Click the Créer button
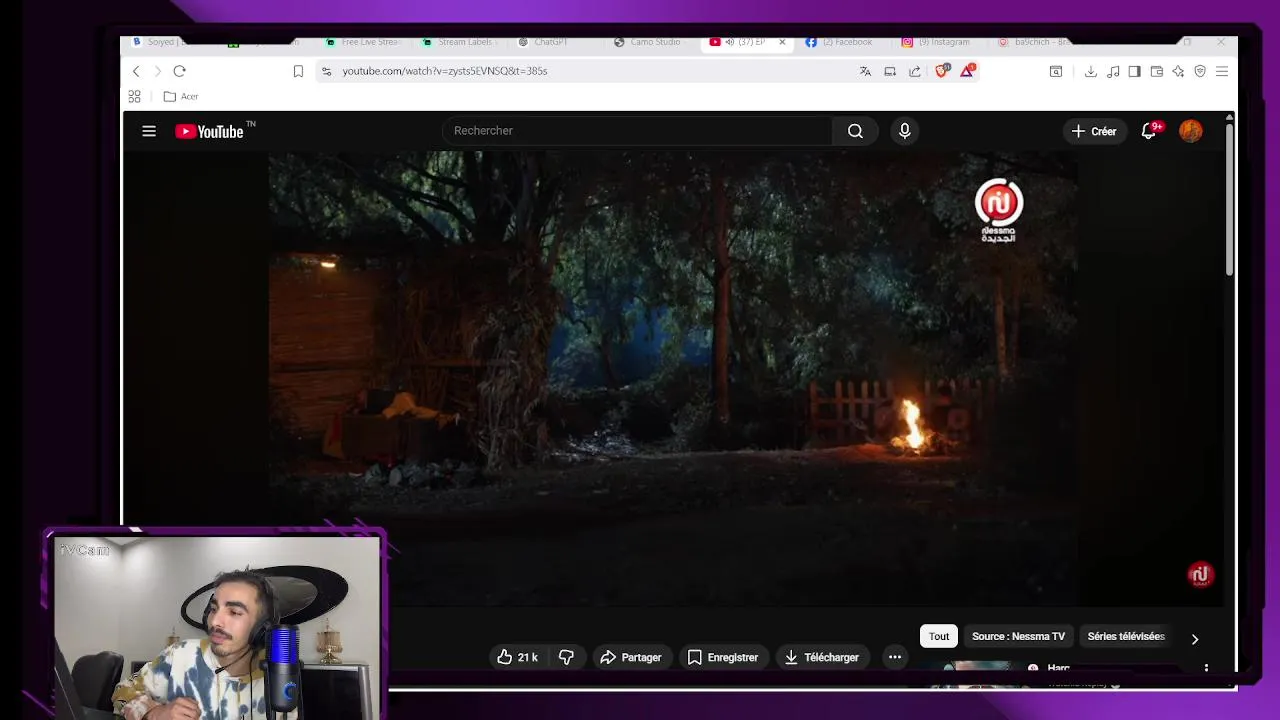 point(1094,131)
